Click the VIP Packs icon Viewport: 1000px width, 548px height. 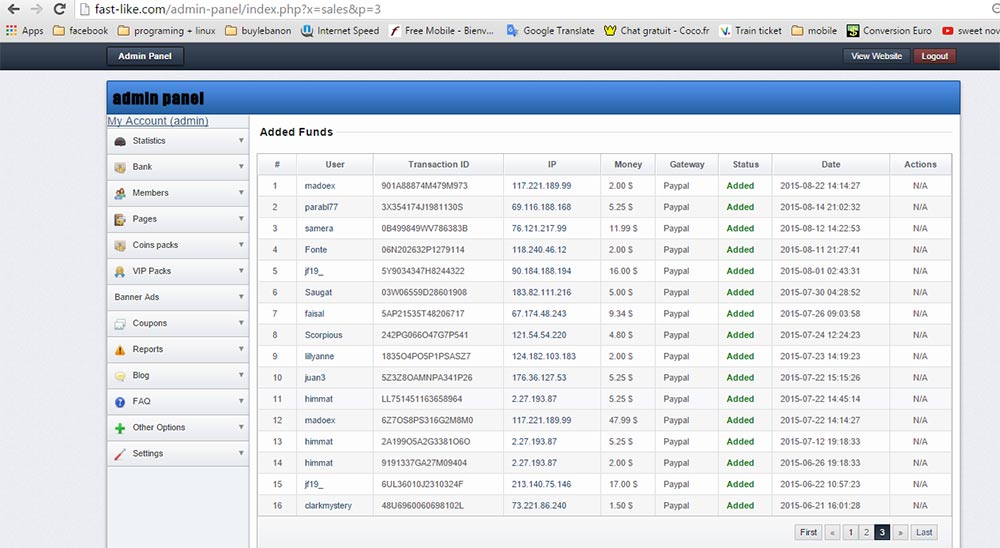(120, 272)
